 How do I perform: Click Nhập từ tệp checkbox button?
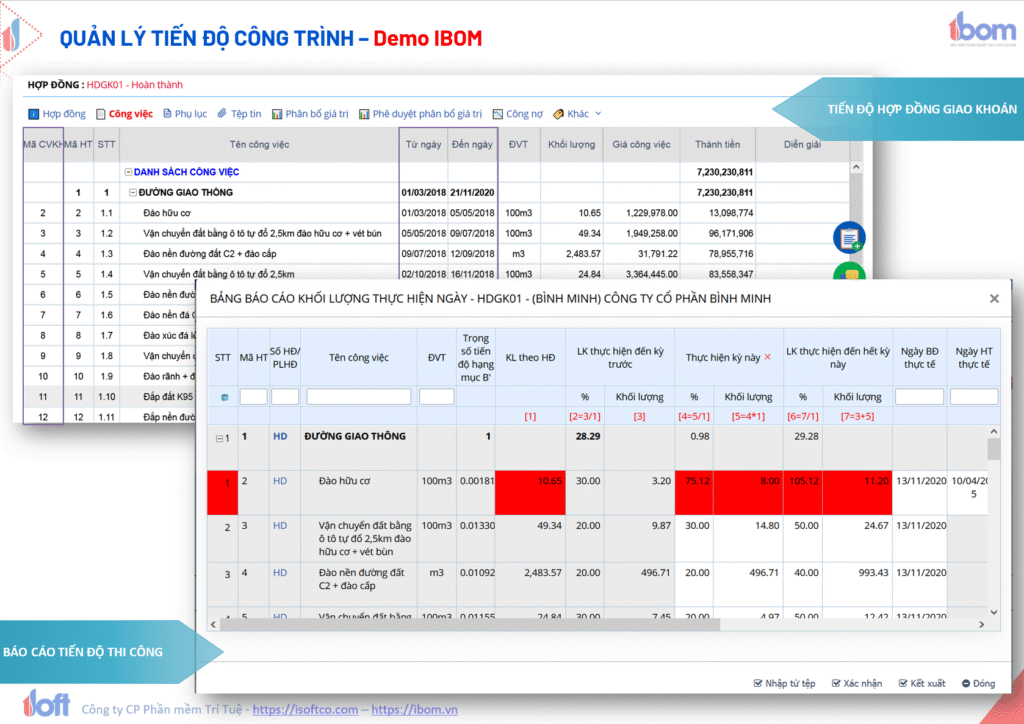[x=784, y=683]
